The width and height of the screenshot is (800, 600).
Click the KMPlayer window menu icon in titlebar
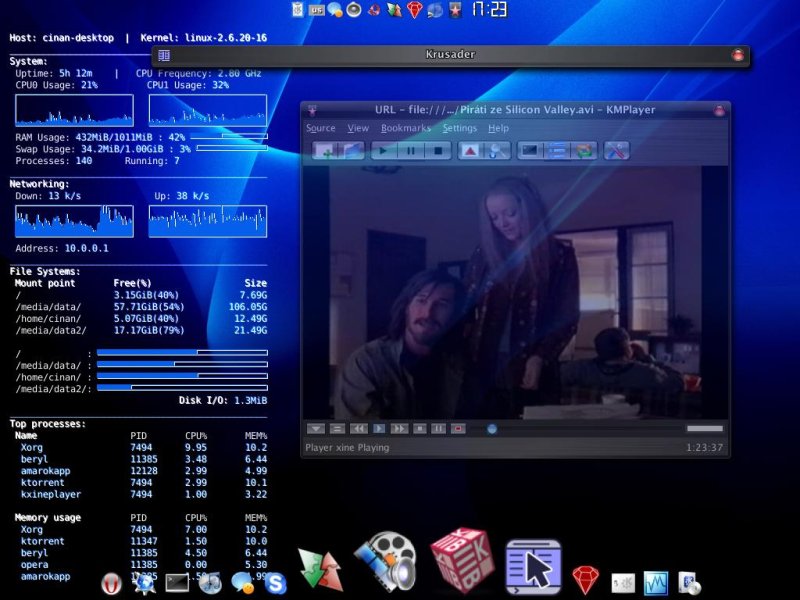[x=312, y=110]
